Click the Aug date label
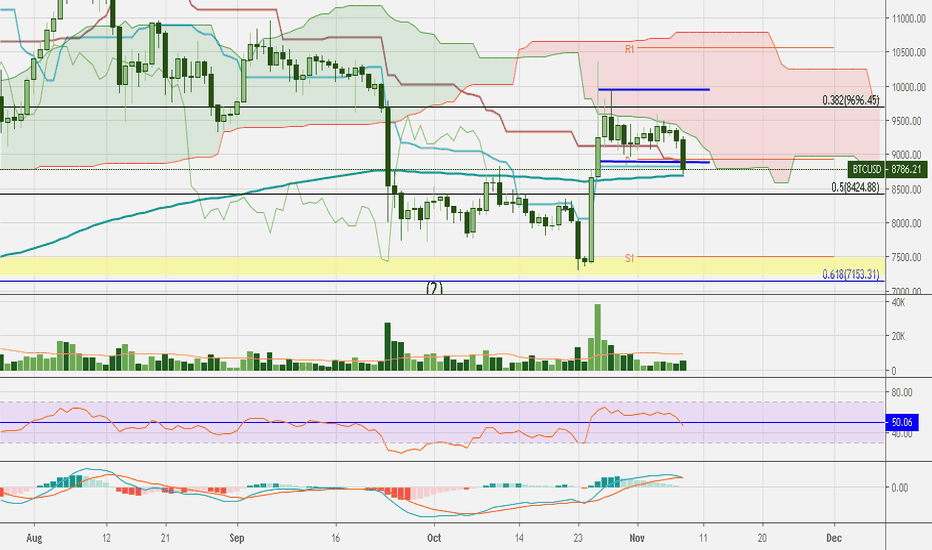Screen dimensions: 932x550 [x=34, y=538]
